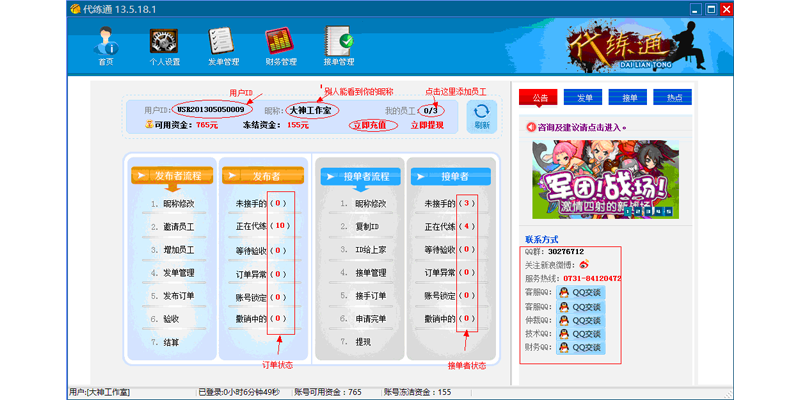The width and height of the screenshot is (800, 400).
Task: Open 接单管理 order receiving management icon
Action: coord(339,46)
